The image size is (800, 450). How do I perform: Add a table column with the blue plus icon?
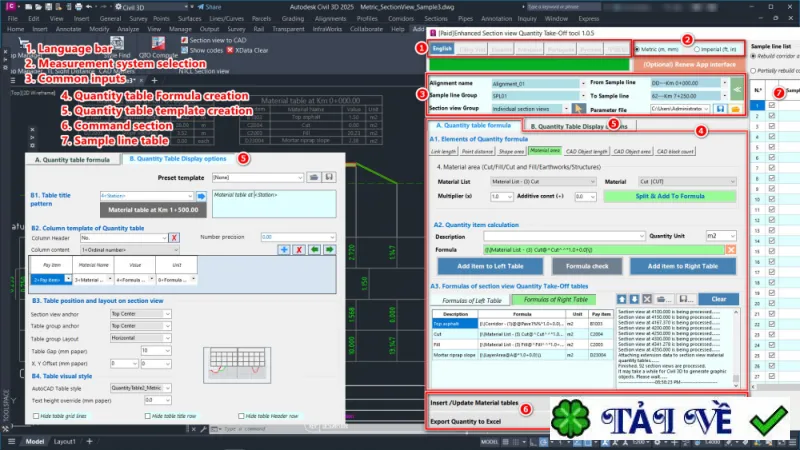click(284, 249)
